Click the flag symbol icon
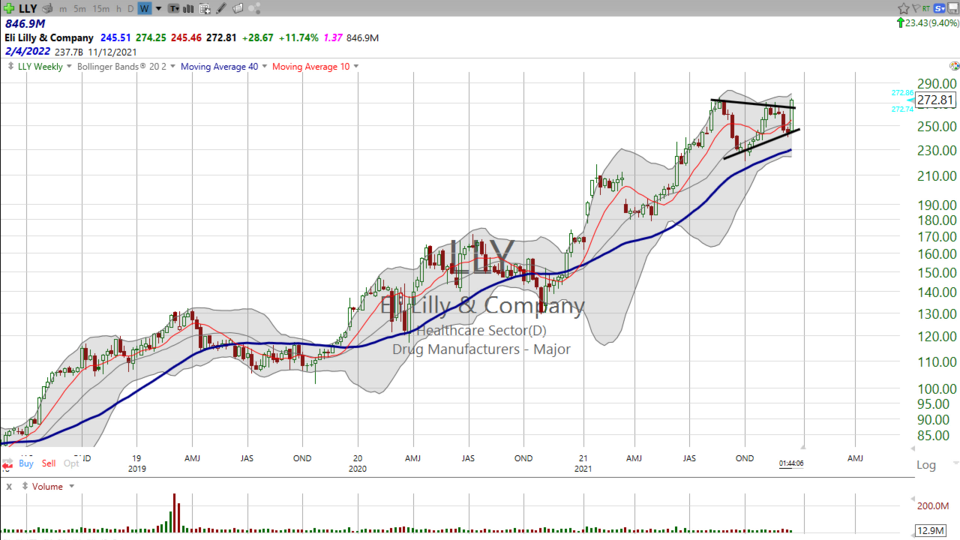 coord(916,8)
